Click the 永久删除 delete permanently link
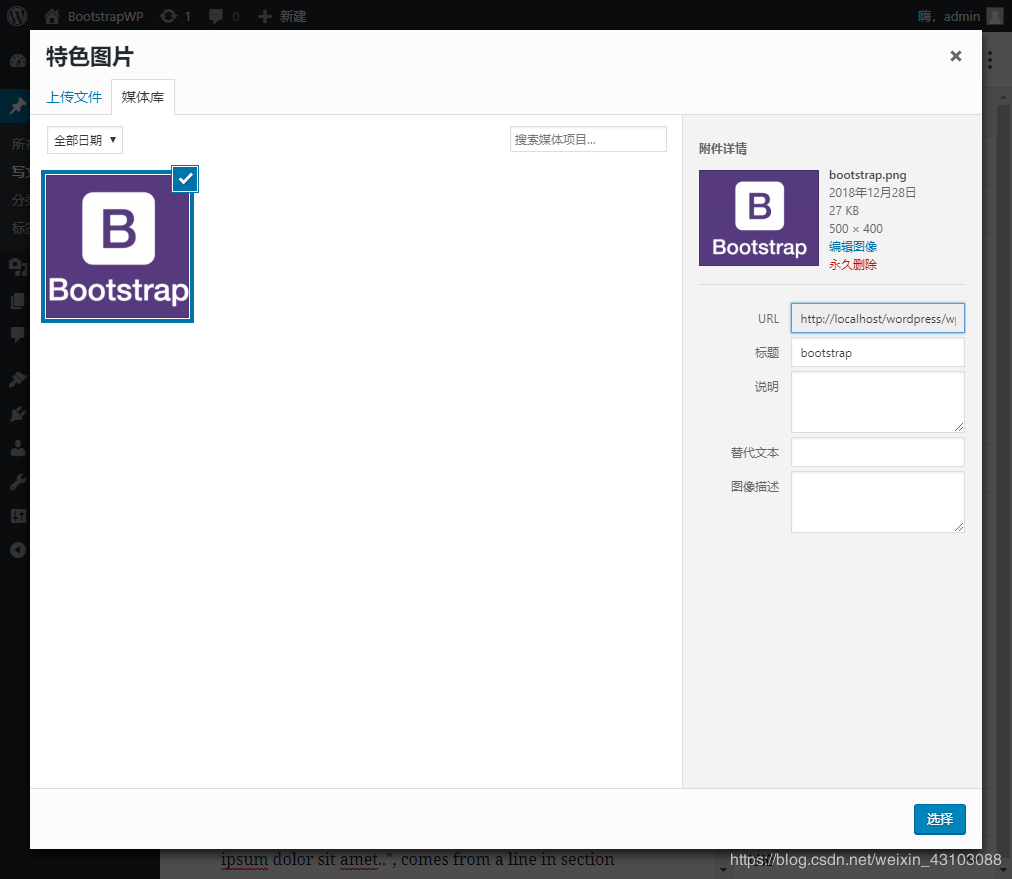The height and width of the screenshot is (879, 1012). pyautogui.click(x=853, y=265)
